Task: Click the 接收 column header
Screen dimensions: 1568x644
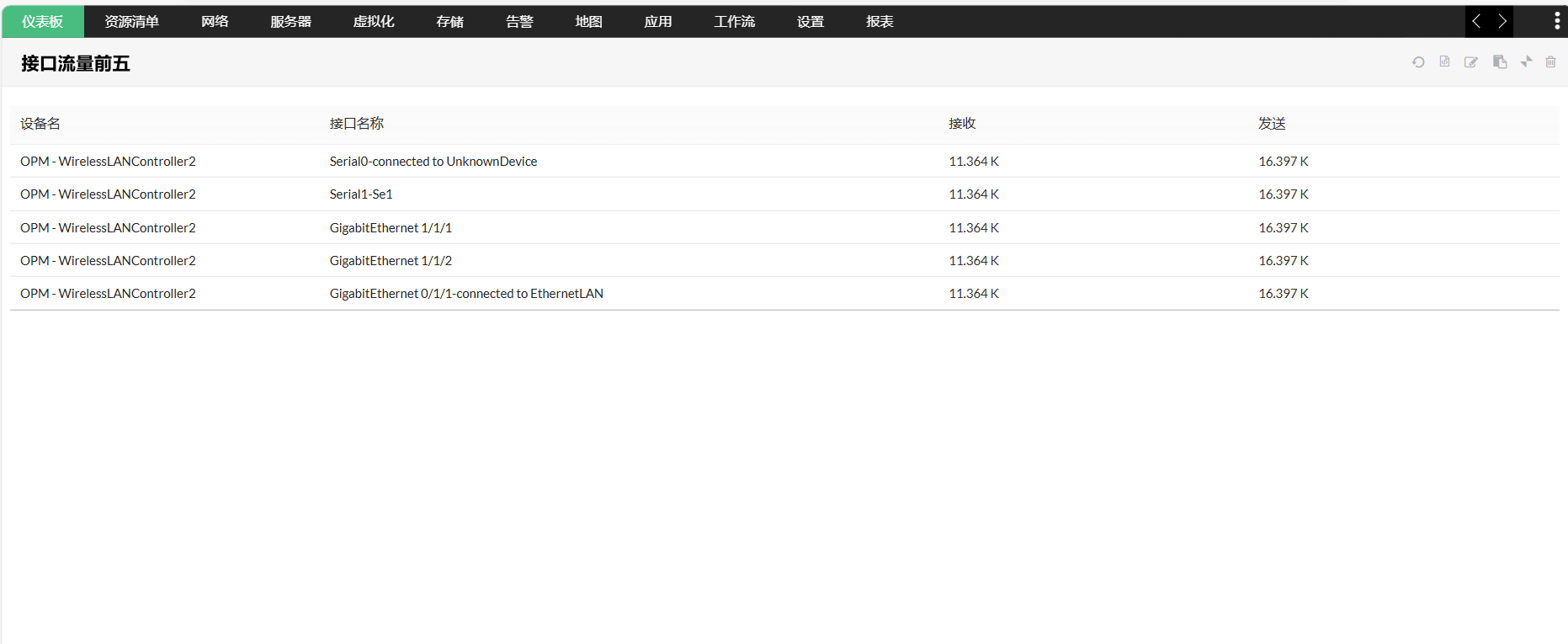Action: coord(963,124)
